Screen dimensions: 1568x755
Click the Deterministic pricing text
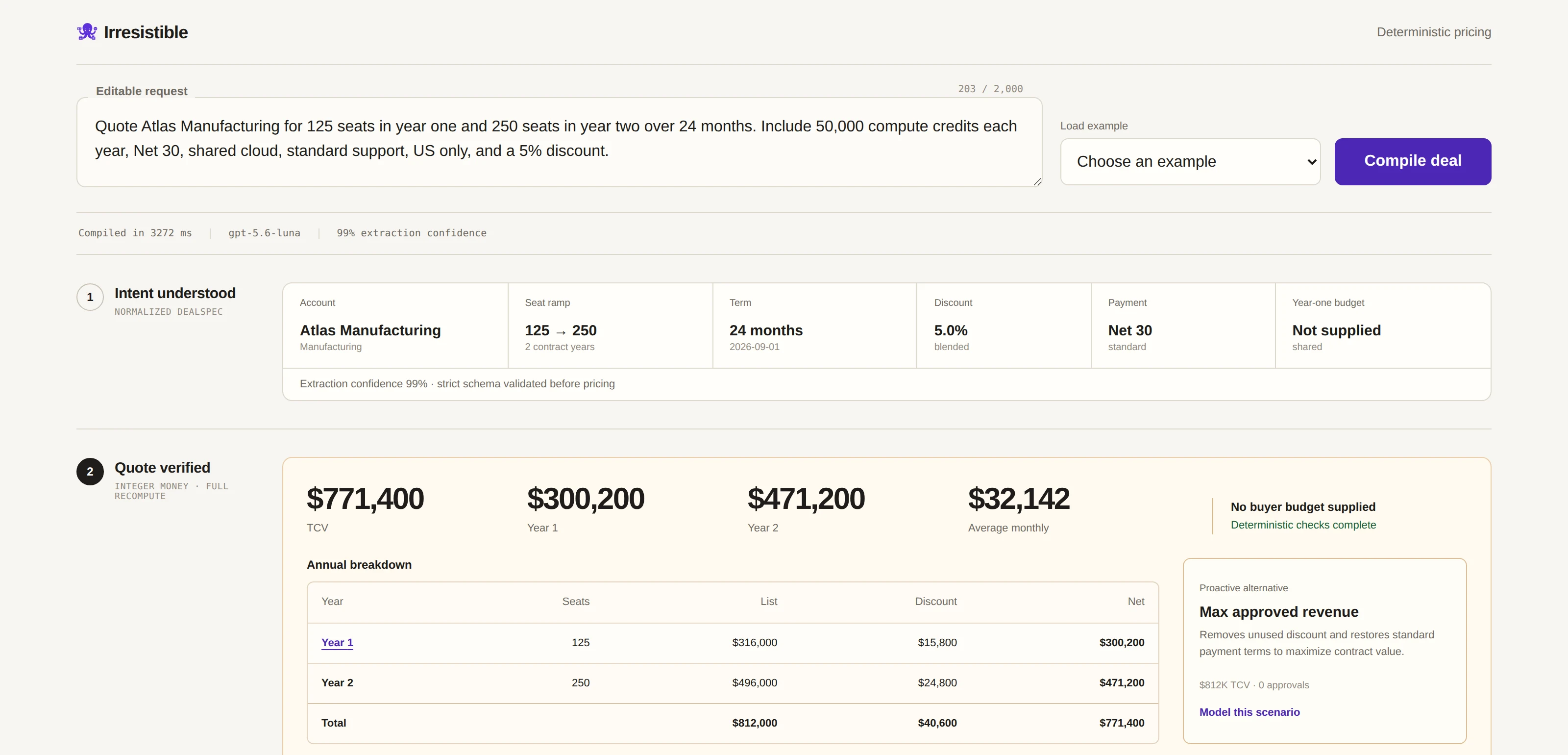[x=1433, y=32]
